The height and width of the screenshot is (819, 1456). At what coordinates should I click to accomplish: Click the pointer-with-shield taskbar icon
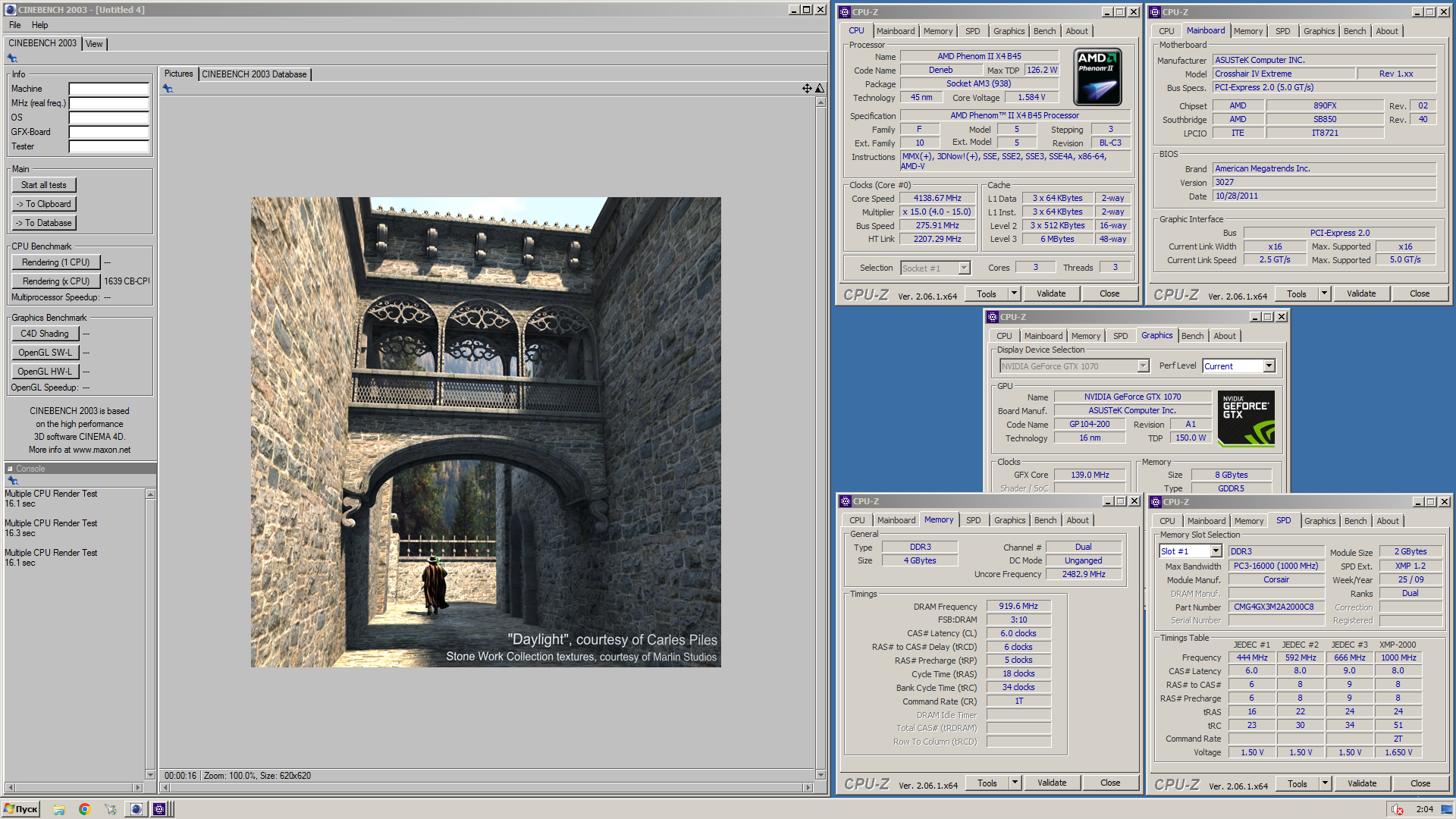pos(110,809)
